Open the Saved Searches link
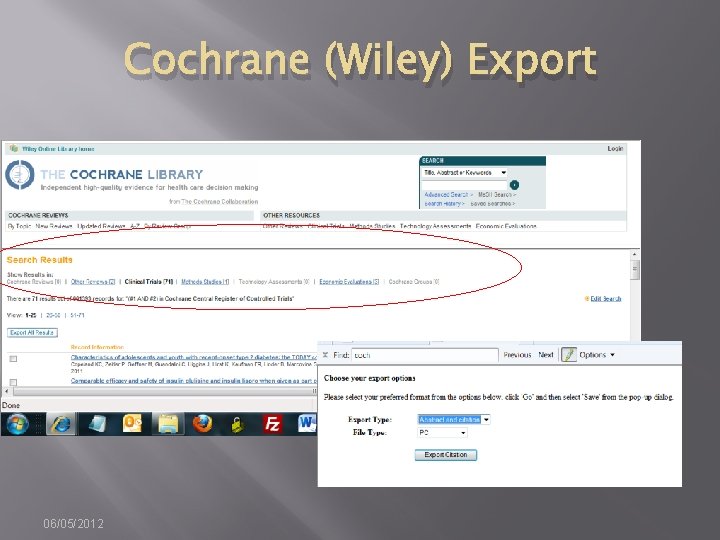The height and width of the screenshot is (540, 720). [492, 203]
